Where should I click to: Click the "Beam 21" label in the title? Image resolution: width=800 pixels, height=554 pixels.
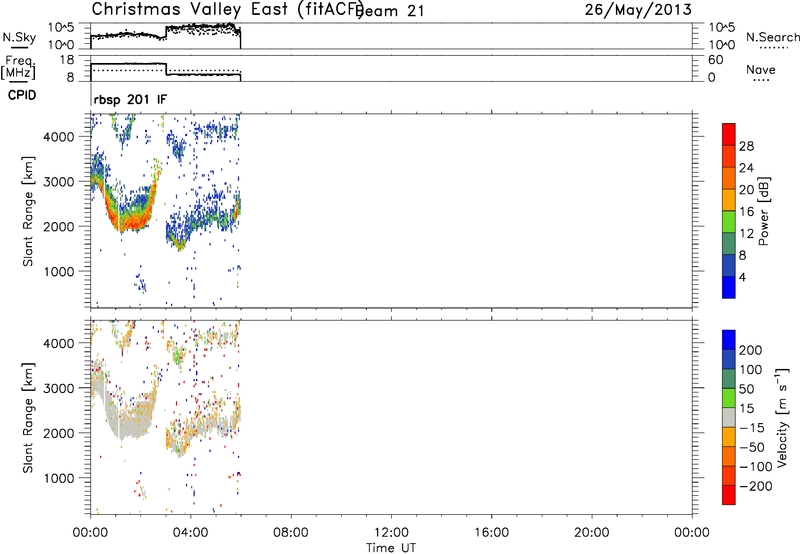tap(390, 11)
